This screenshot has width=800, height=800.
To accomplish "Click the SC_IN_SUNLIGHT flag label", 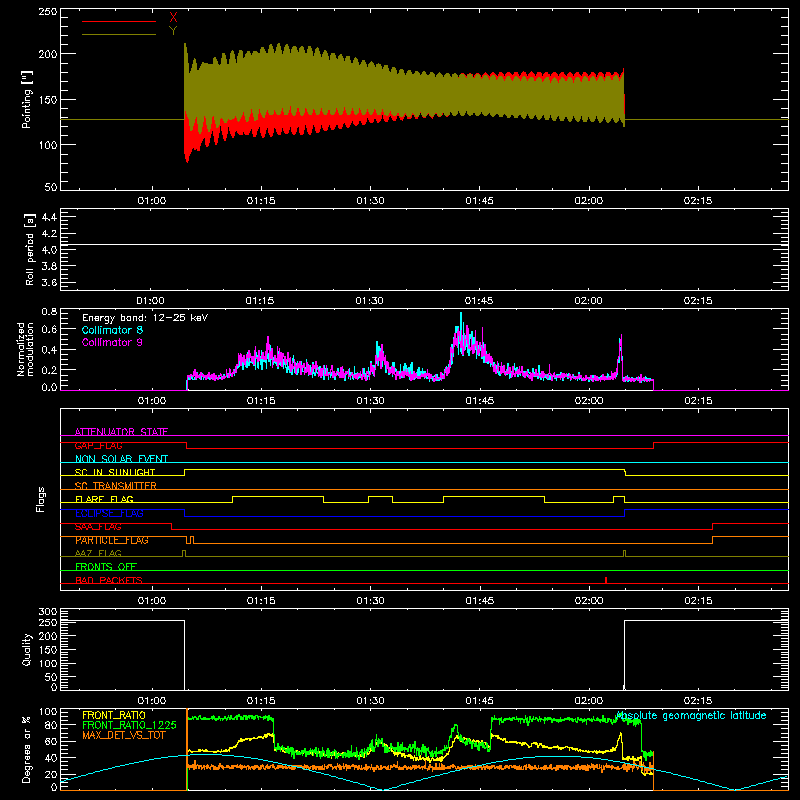I will tap(115, 472).
